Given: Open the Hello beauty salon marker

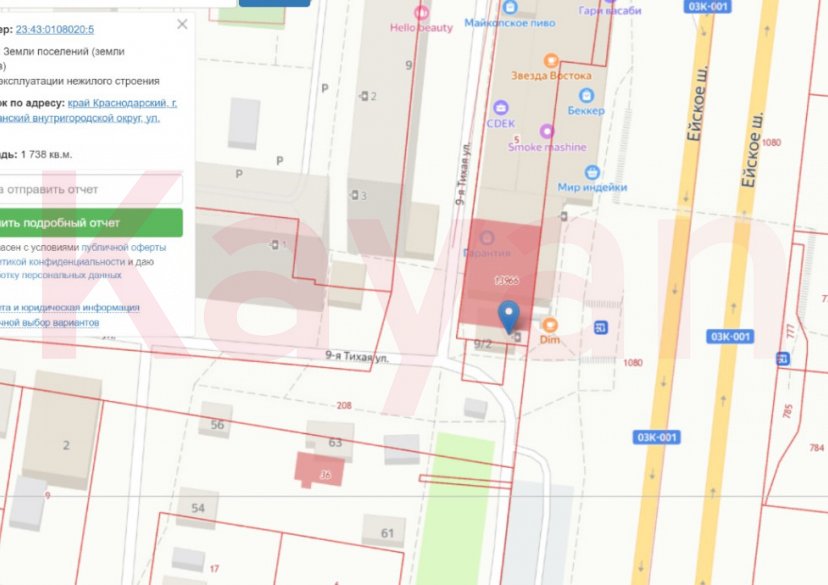Looking at the screenshot, I should click(x=421, y=13).
